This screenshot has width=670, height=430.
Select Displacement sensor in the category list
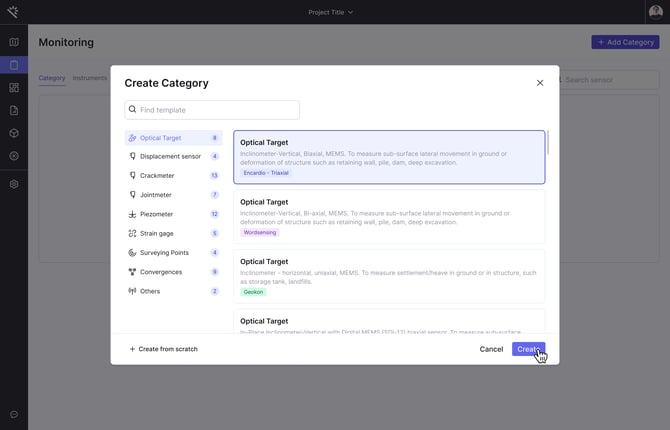tap(173, 156)
